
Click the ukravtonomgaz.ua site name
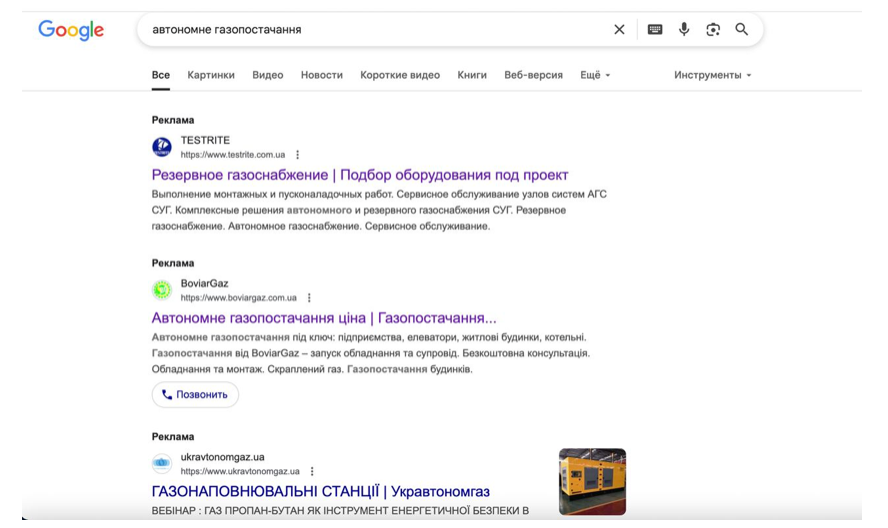223,457
